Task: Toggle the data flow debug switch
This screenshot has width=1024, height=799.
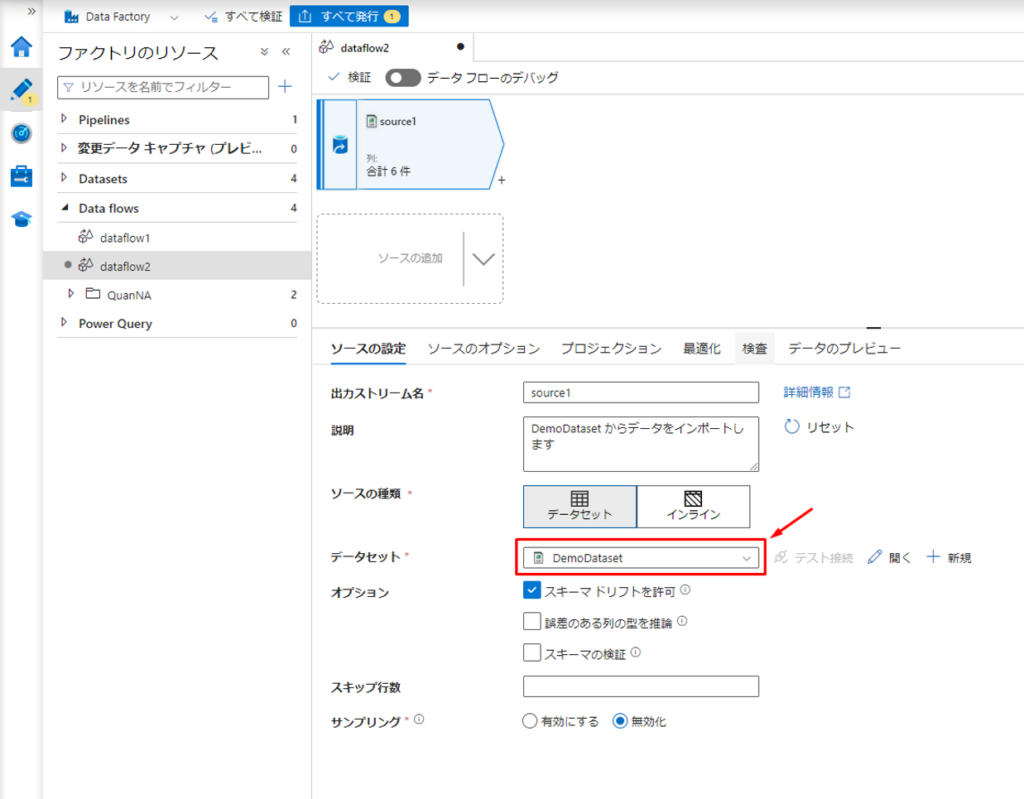Action: [402, 77]
